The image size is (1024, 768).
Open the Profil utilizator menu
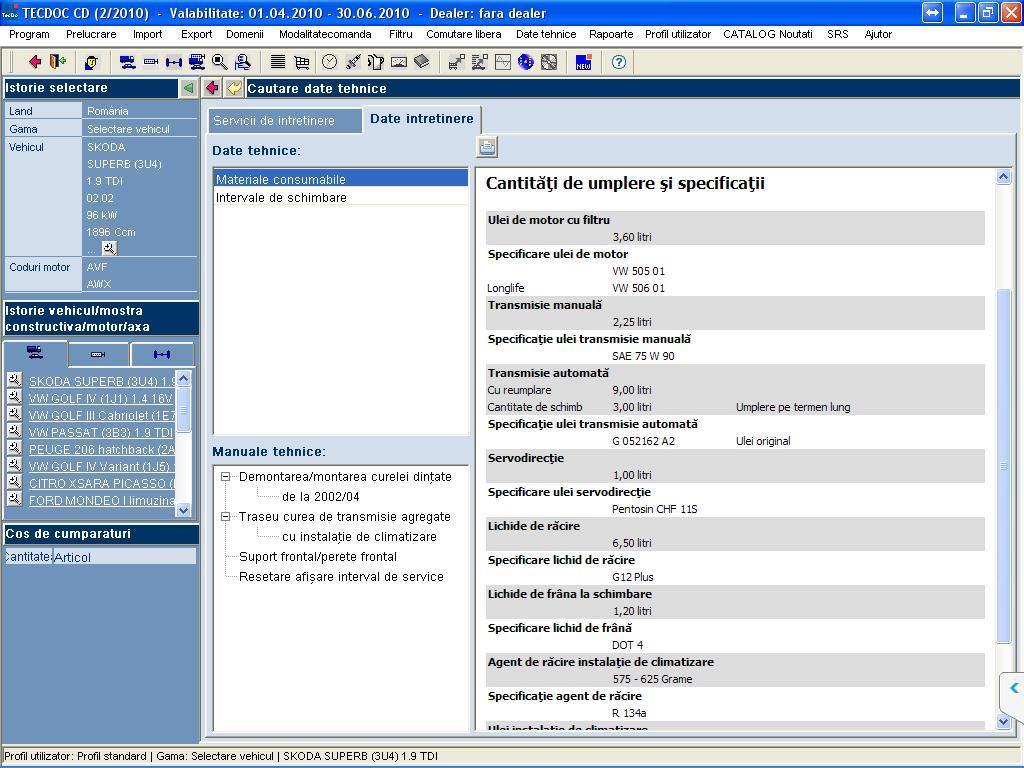point(678,35)
